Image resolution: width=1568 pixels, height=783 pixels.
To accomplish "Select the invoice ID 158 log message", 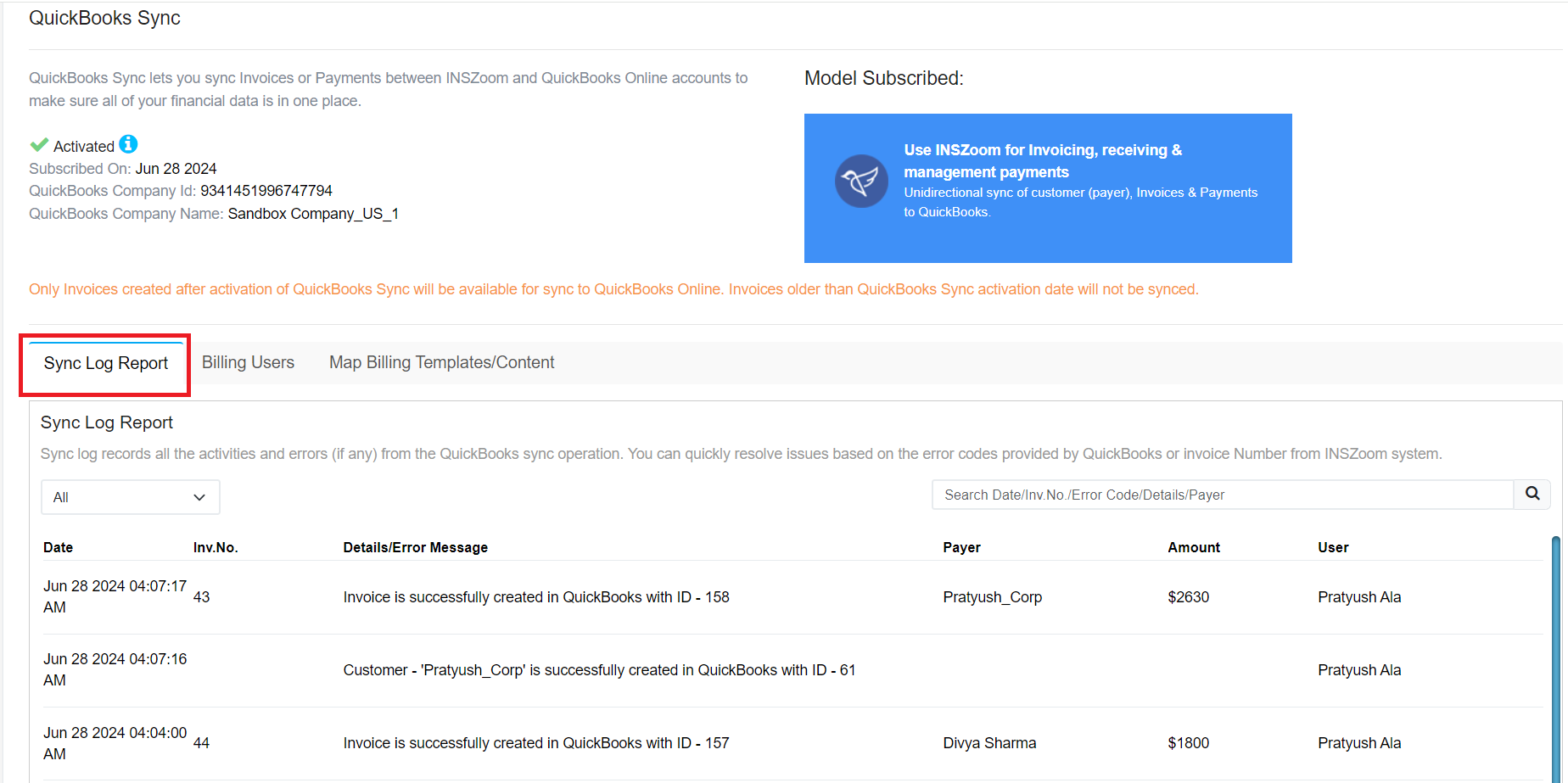I will click(536, 597).
